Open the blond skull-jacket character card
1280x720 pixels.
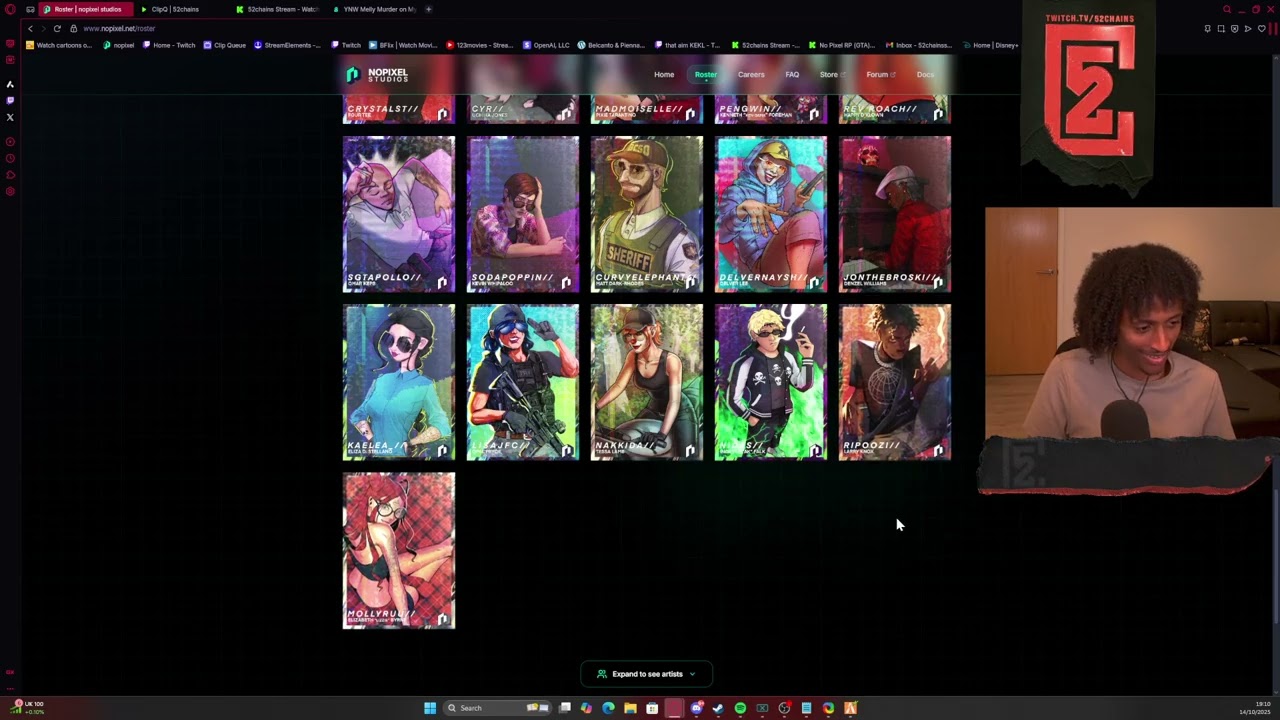pos(771,382)
